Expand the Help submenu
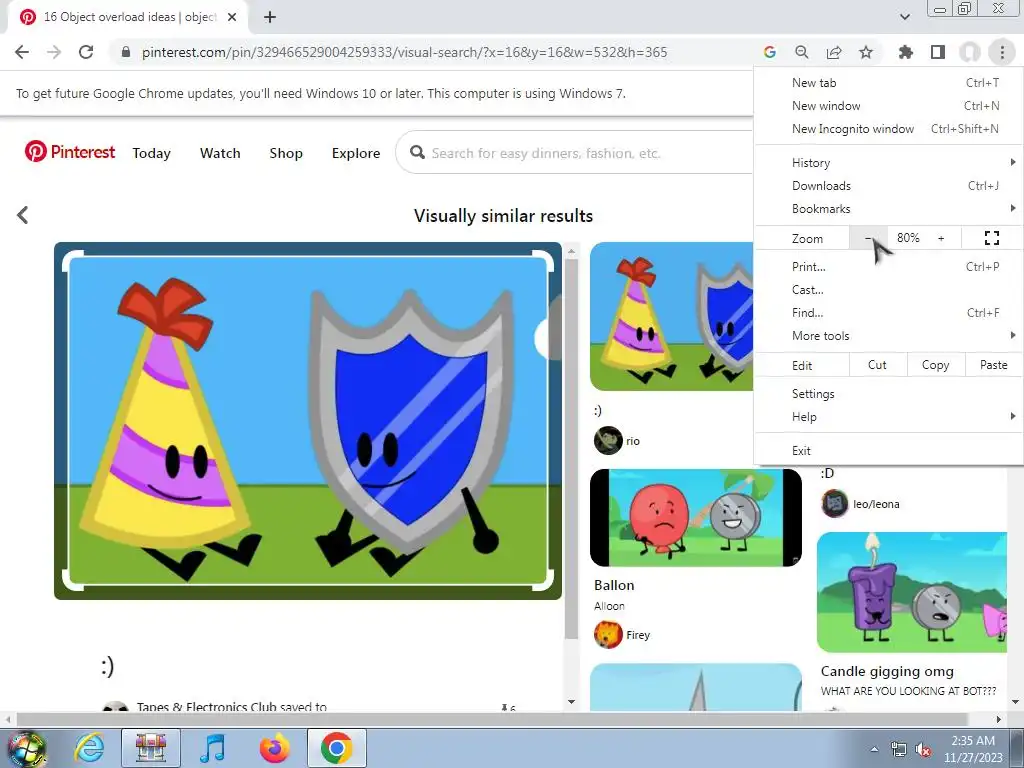This screenshot has width=1024, height=768. [888, 417]
